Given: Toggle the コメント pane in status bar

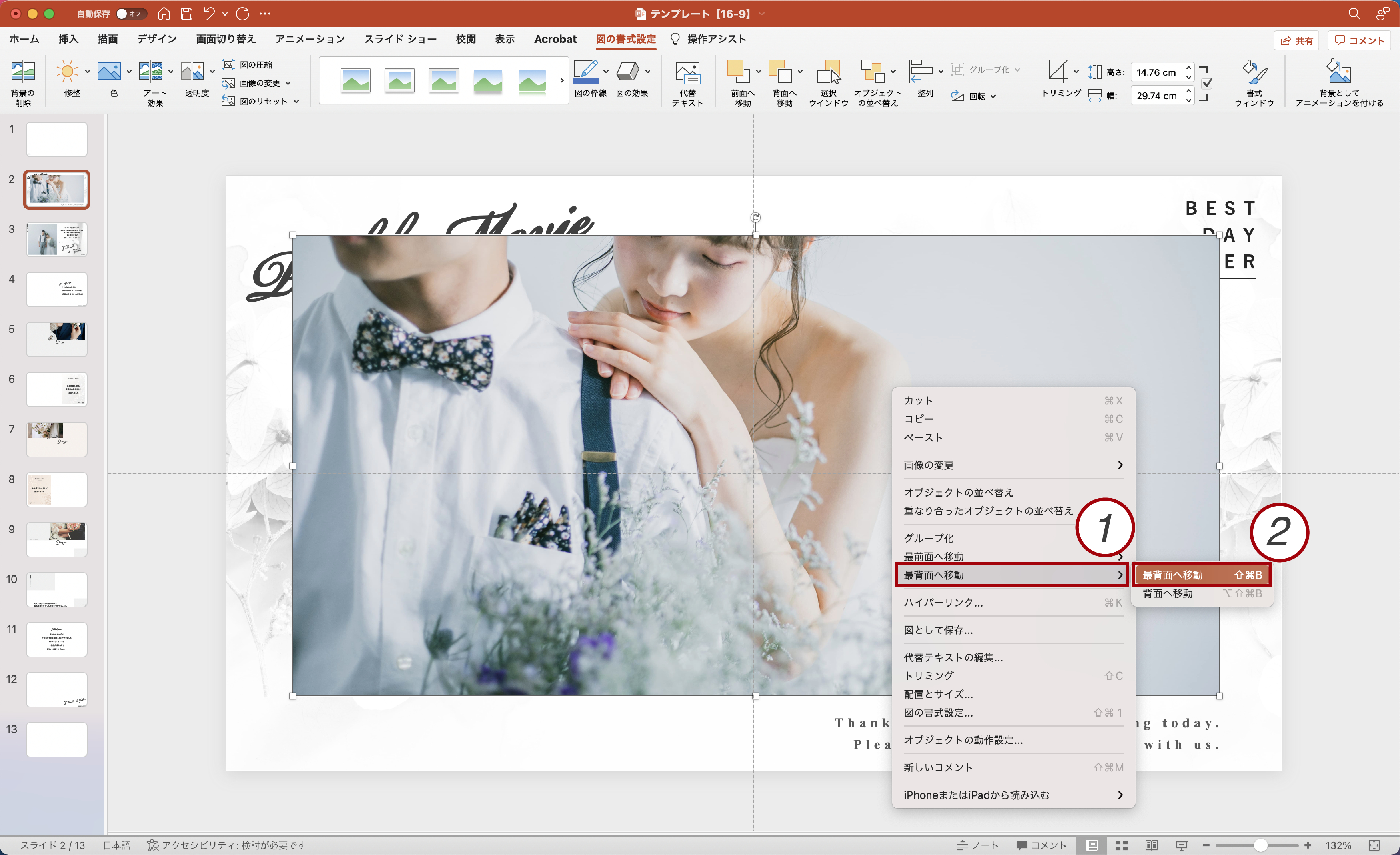Looking at the screenshot, I should coord(1041,845).
